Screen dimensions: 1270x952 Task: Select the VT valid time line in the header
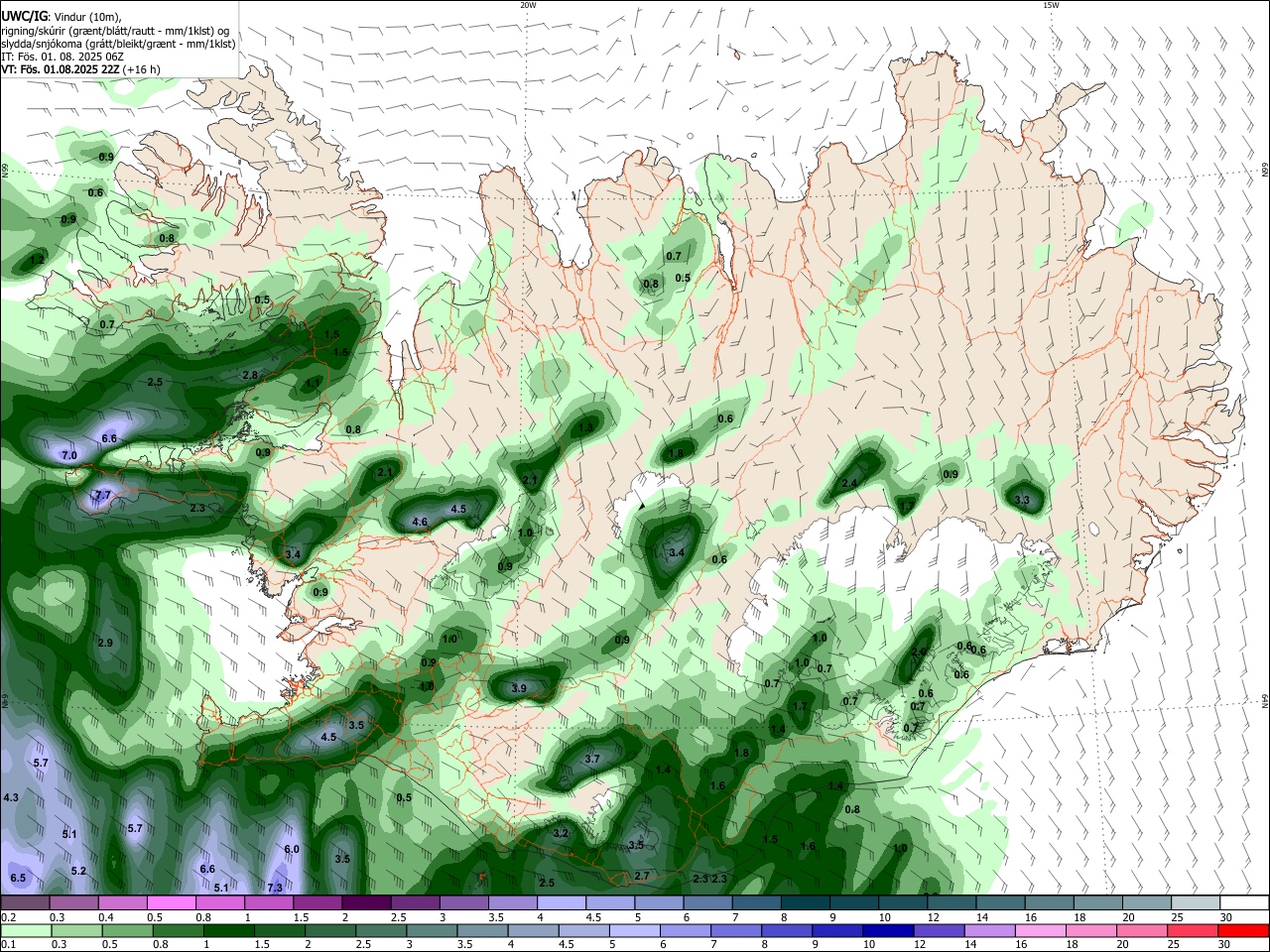point(81,69)
